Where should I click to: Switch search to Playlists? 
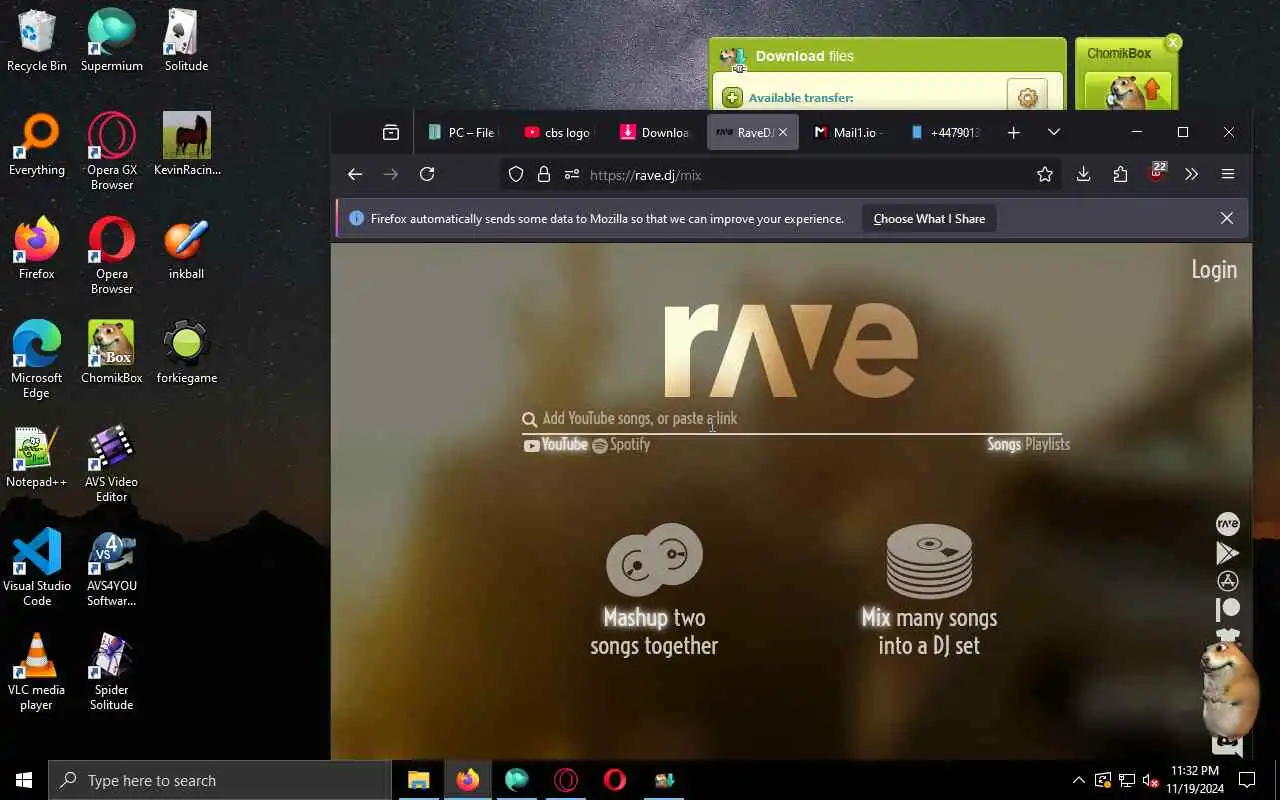[x=1047, y=444]
